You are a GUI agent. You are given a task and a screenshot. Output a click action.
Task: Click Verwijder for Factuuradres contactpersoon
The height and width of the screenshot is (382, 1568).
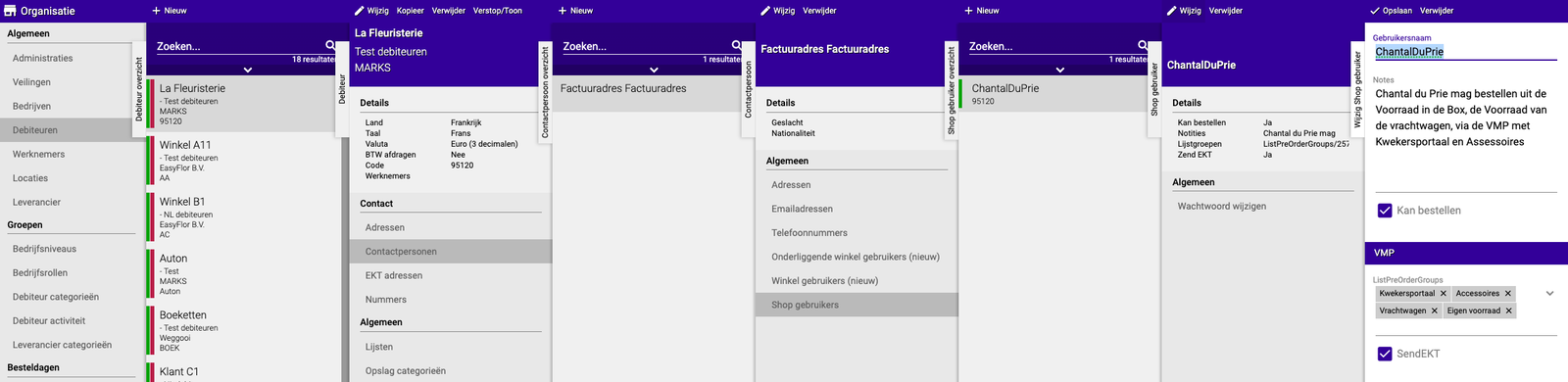coord(819,11)
